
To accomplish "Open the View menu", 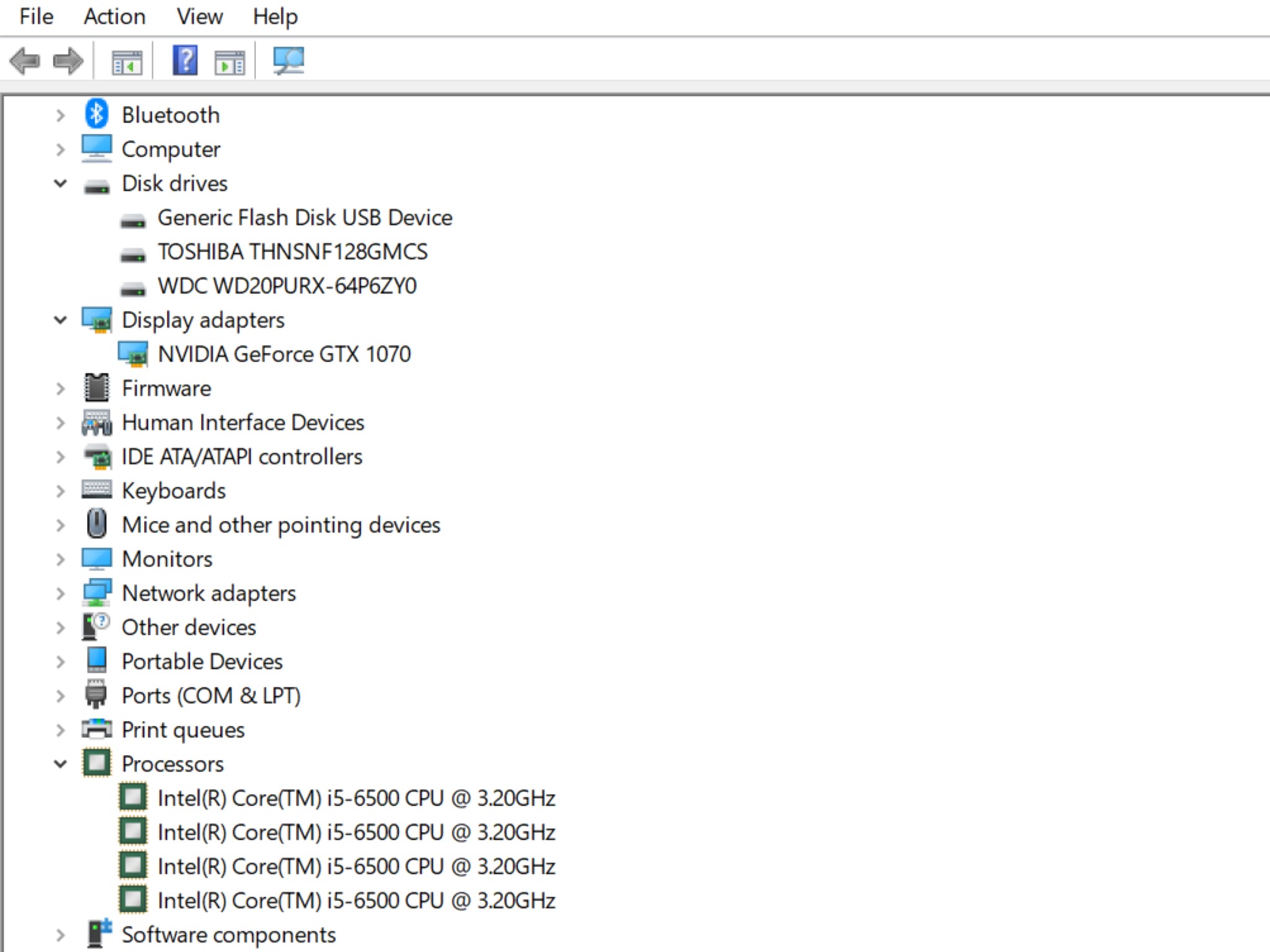I will click(200, 17).
